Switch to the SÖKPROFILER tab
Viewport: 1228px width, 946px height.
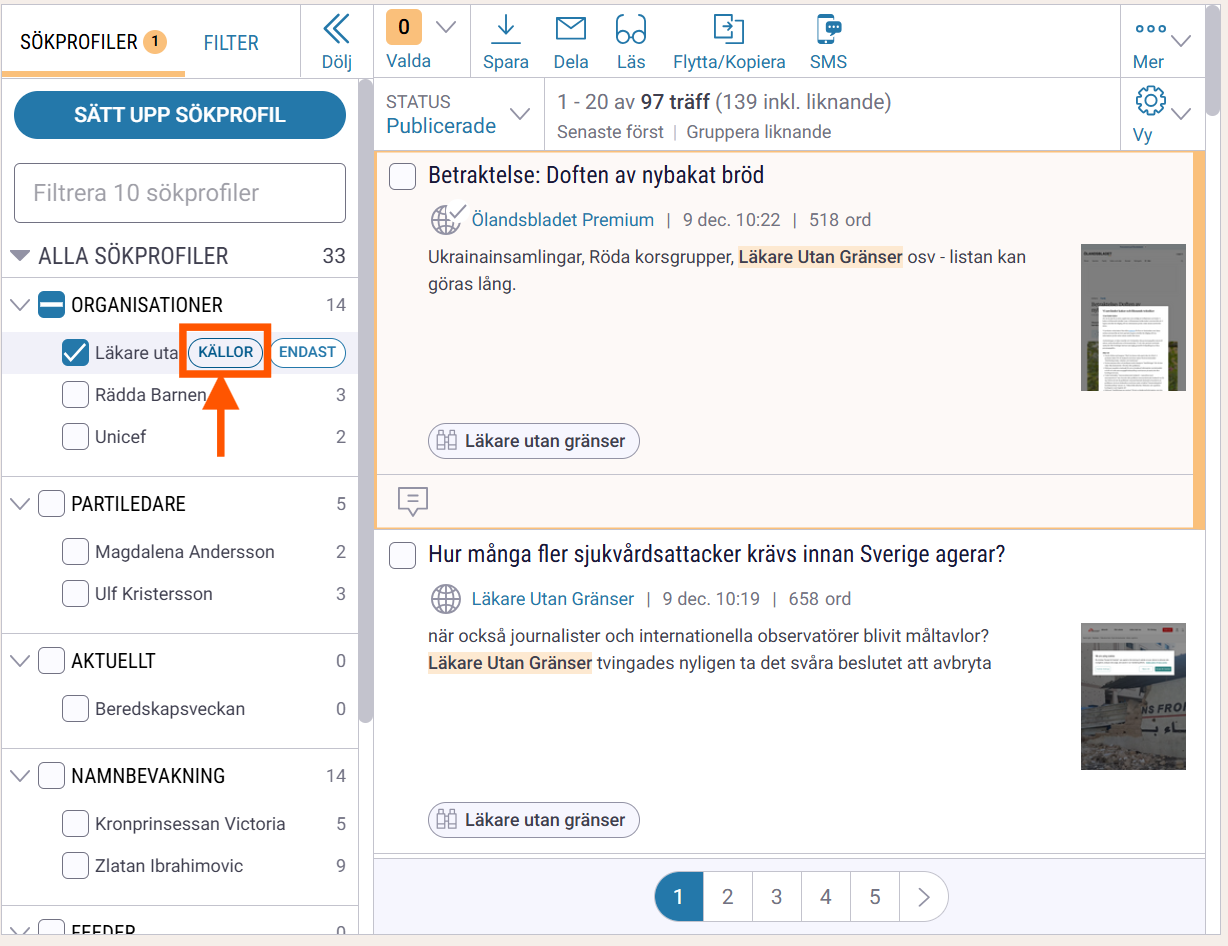pos(93,42)
